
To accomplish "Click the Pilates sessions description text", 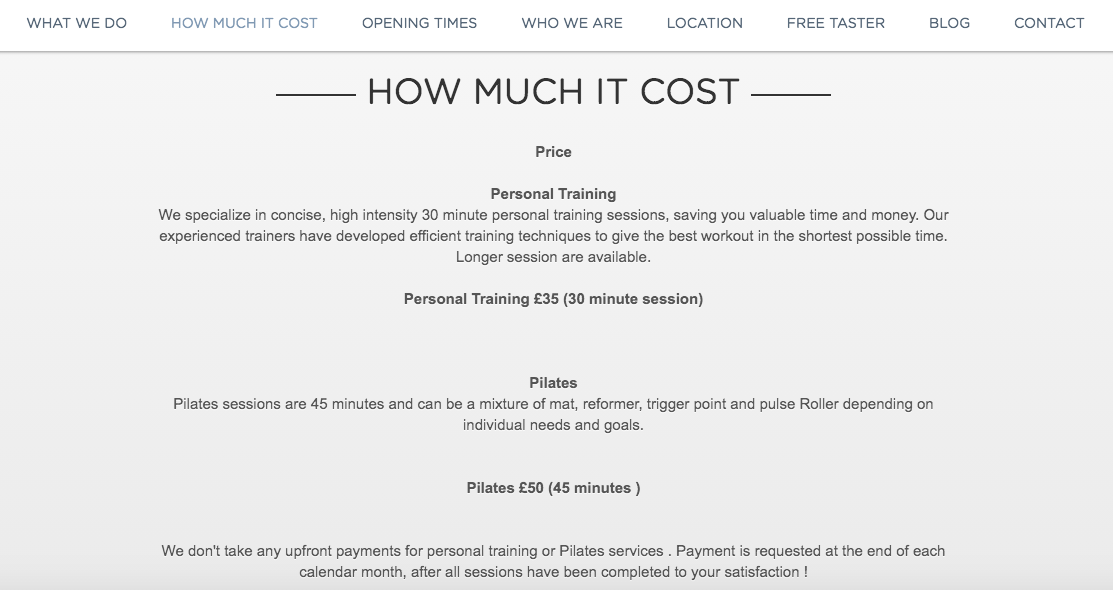I will (x=553, y=414).
